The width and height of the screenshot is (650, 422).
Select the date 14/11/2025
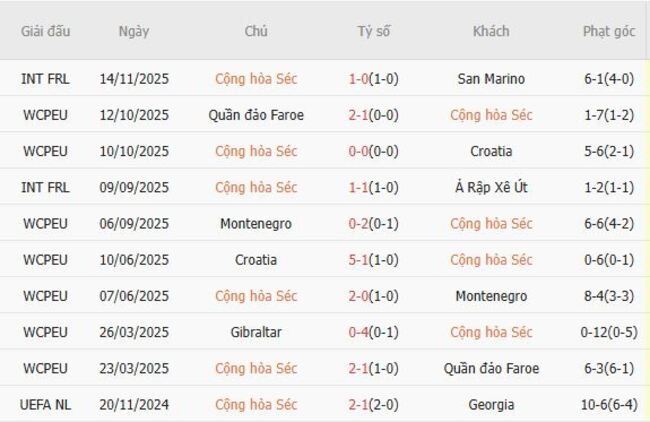pyautogui.click(x=133, y=79)
